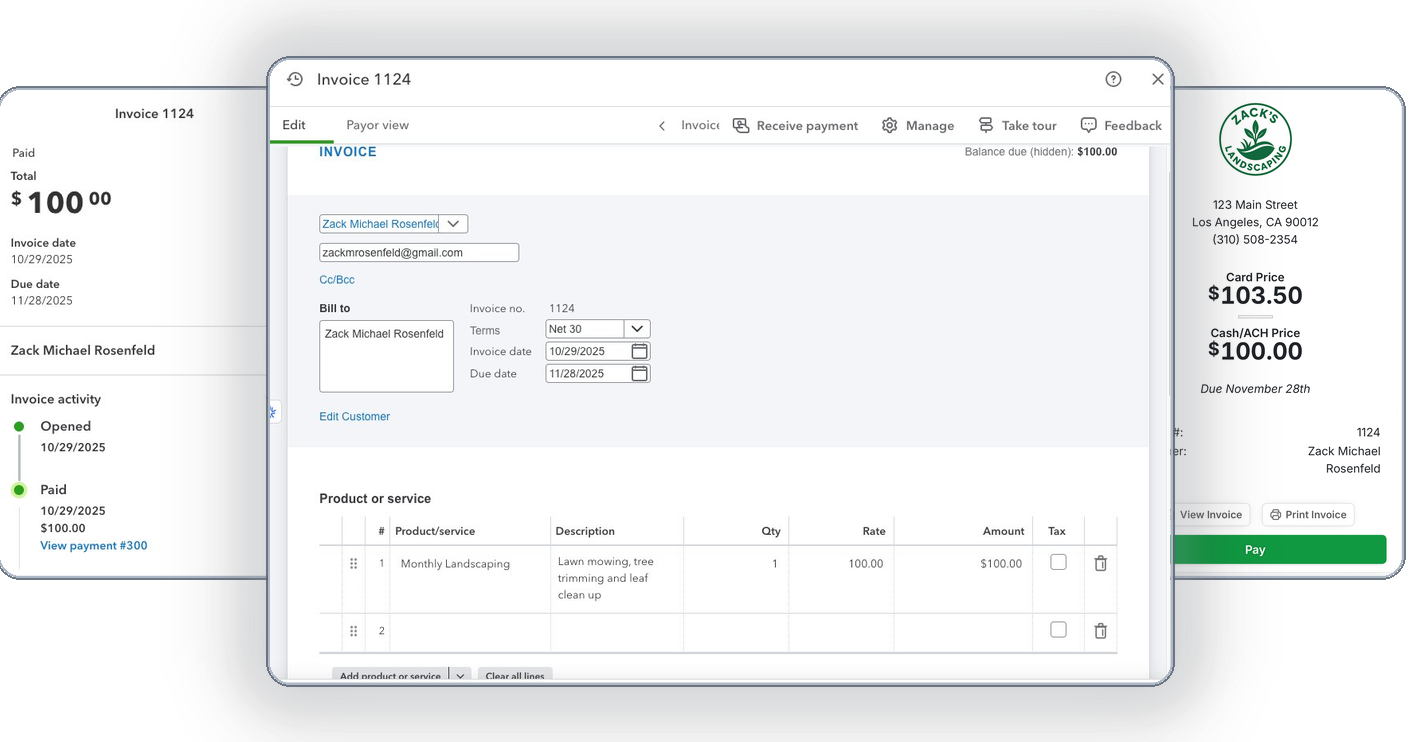This screenshot has height=742, width=1421.
Task: Delete the Monthly Landscaping line item
Action: [1100, 564]
